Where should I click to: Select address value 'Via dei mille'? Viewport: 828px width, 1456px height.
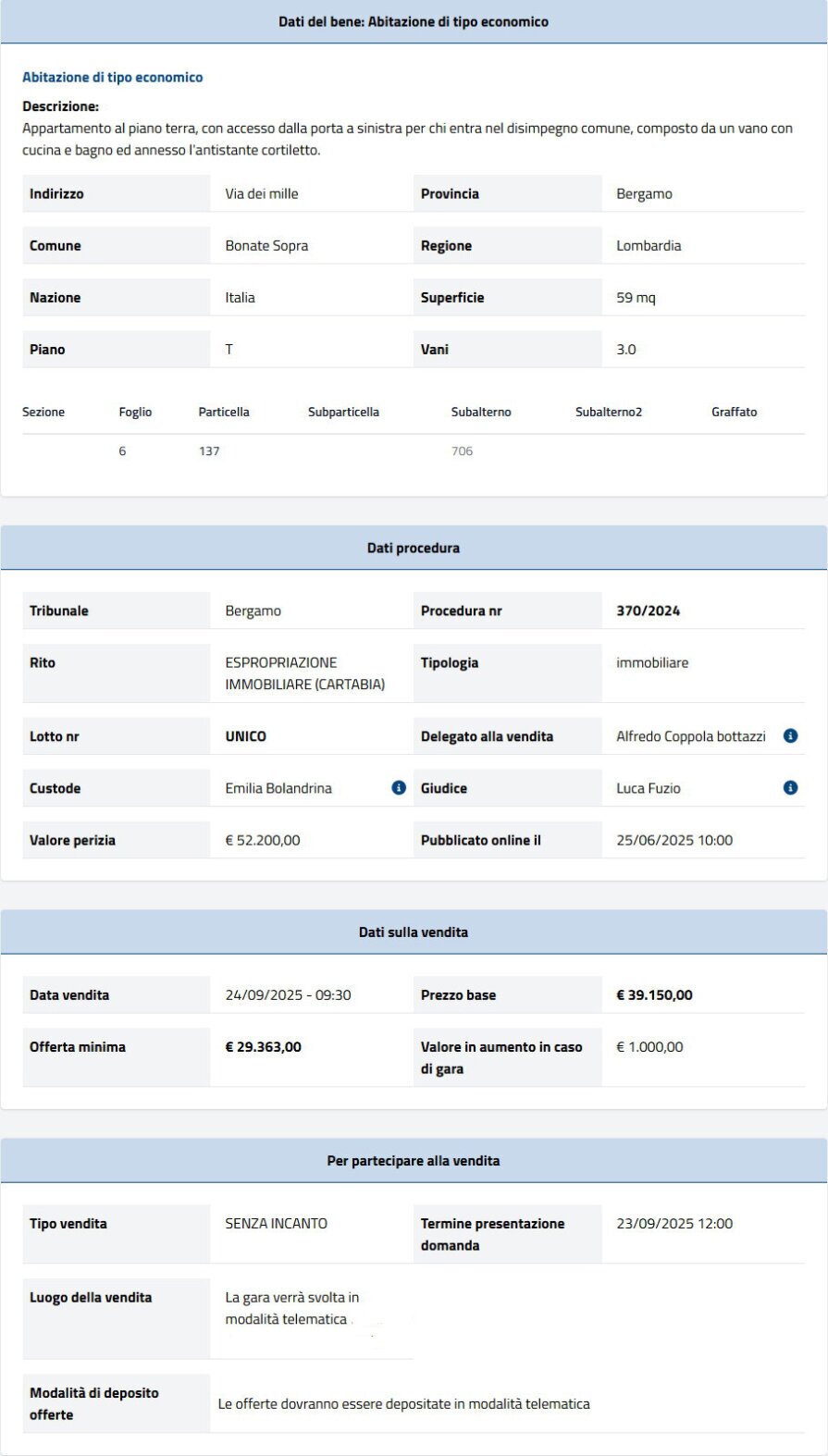click(262, 194)
